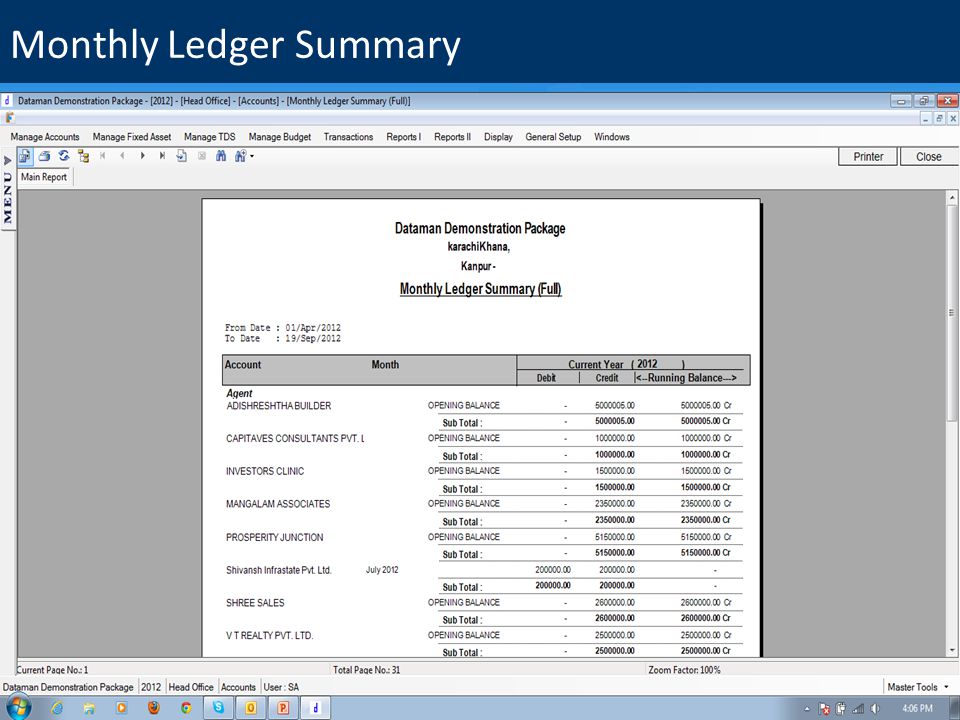Open Skype from the taskbar
Screen dimensions: 960x720
pyautogui.click(x=218, y=708)
